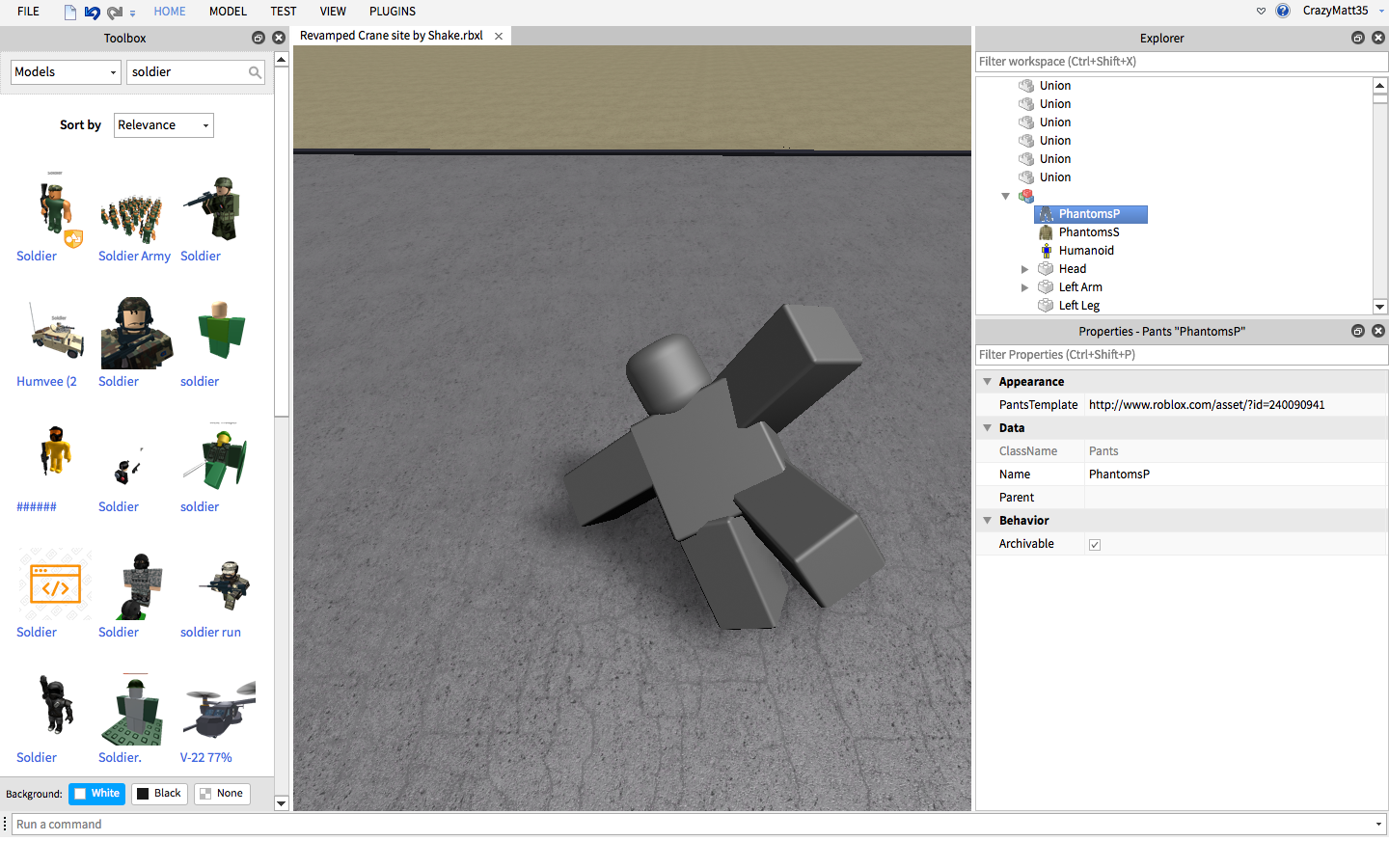This screenshot has height=868, width=1389.
Task: Select the first Soldier model thumbnail with badge
Action: (56, 209)
